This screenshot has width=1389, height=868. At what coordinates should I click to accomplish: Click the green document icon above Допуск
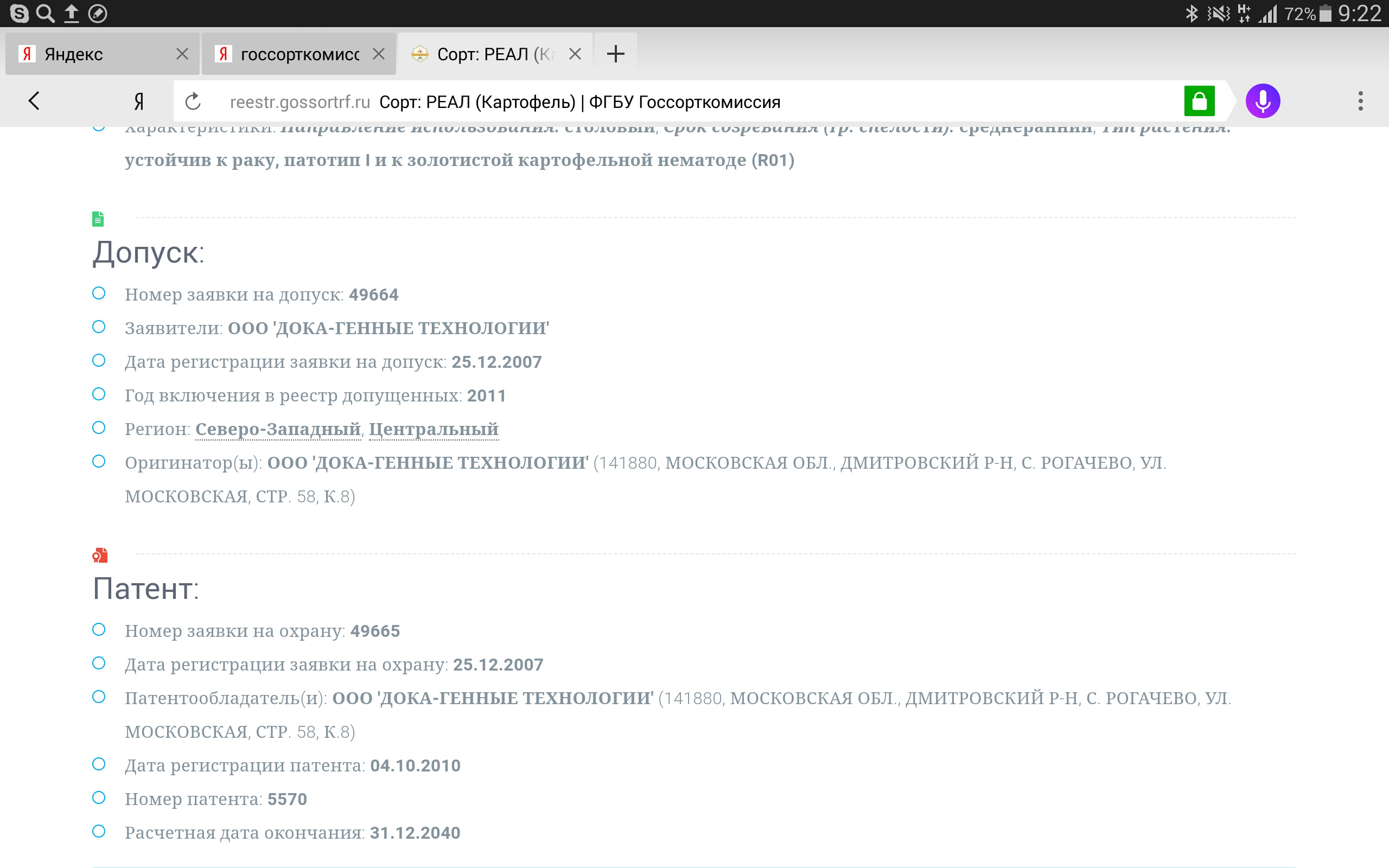pos(98,219)
